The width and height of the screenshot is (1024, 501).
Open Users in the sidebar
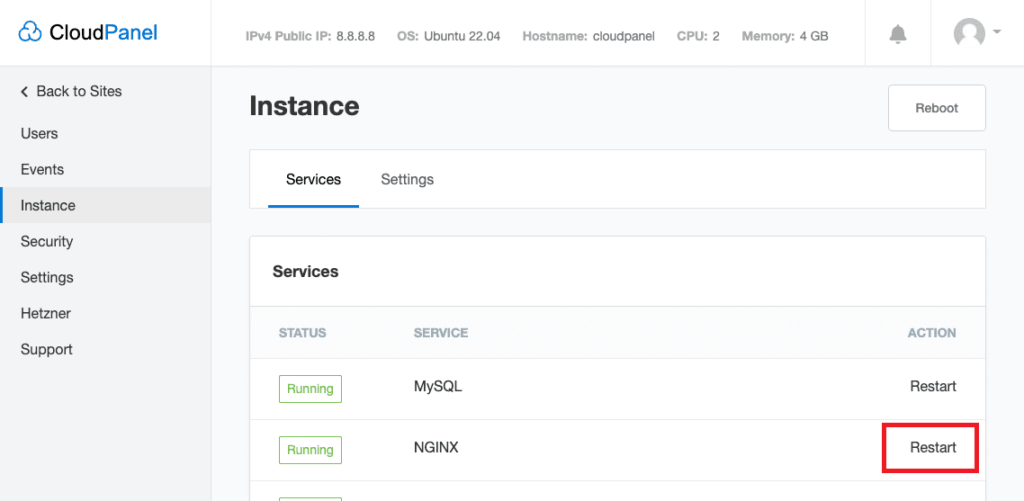(x=39, y=133)
